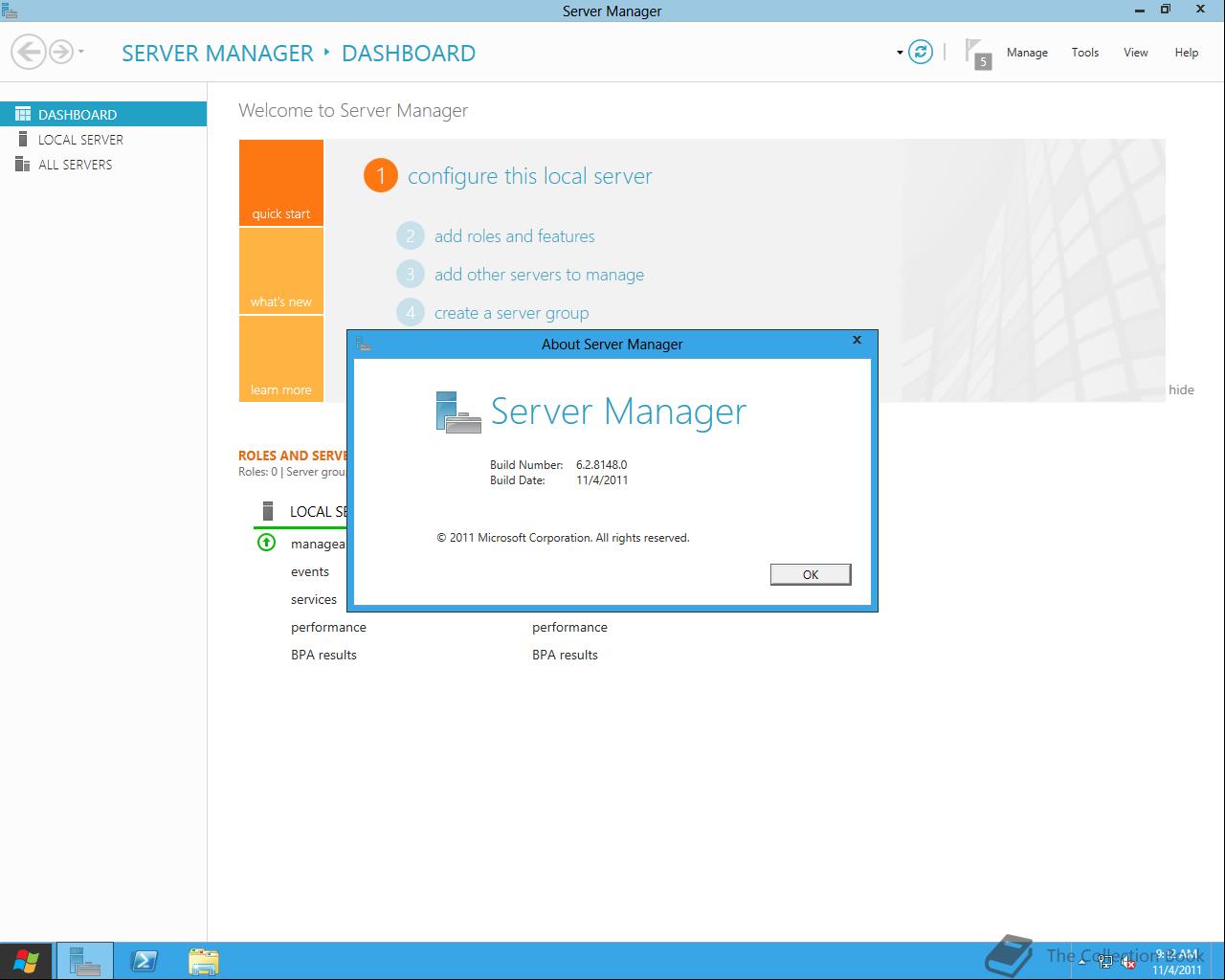Click the Server Manager window title icon
The height and width of the screenshot is (980, 1225).
pos(10,11)
